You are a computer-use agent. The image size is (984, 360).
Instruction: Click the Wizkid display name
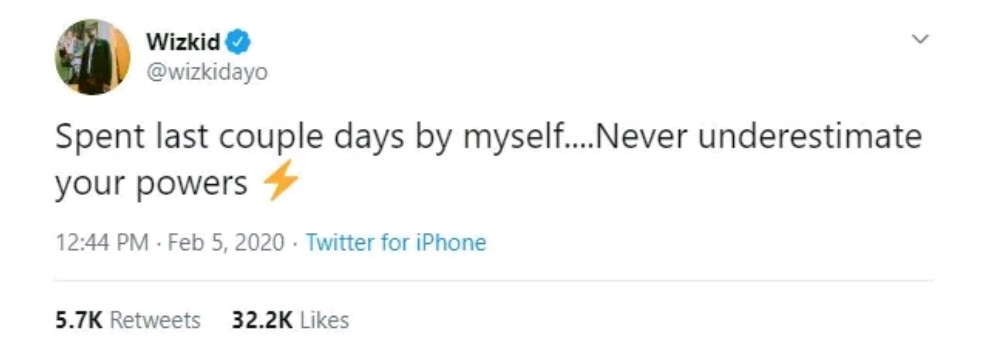pyautogui.click(x=183, y=42)
